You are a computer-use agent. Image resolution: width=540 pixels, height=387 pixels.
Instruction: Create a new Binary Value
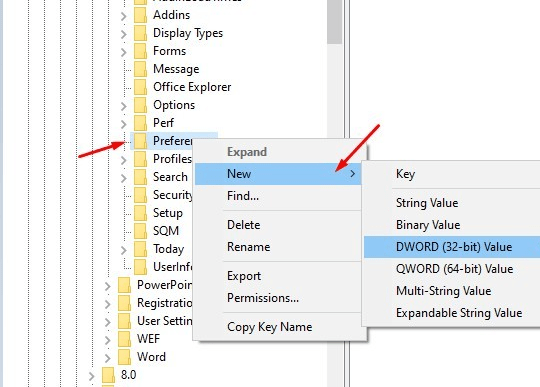click(452, 225)
